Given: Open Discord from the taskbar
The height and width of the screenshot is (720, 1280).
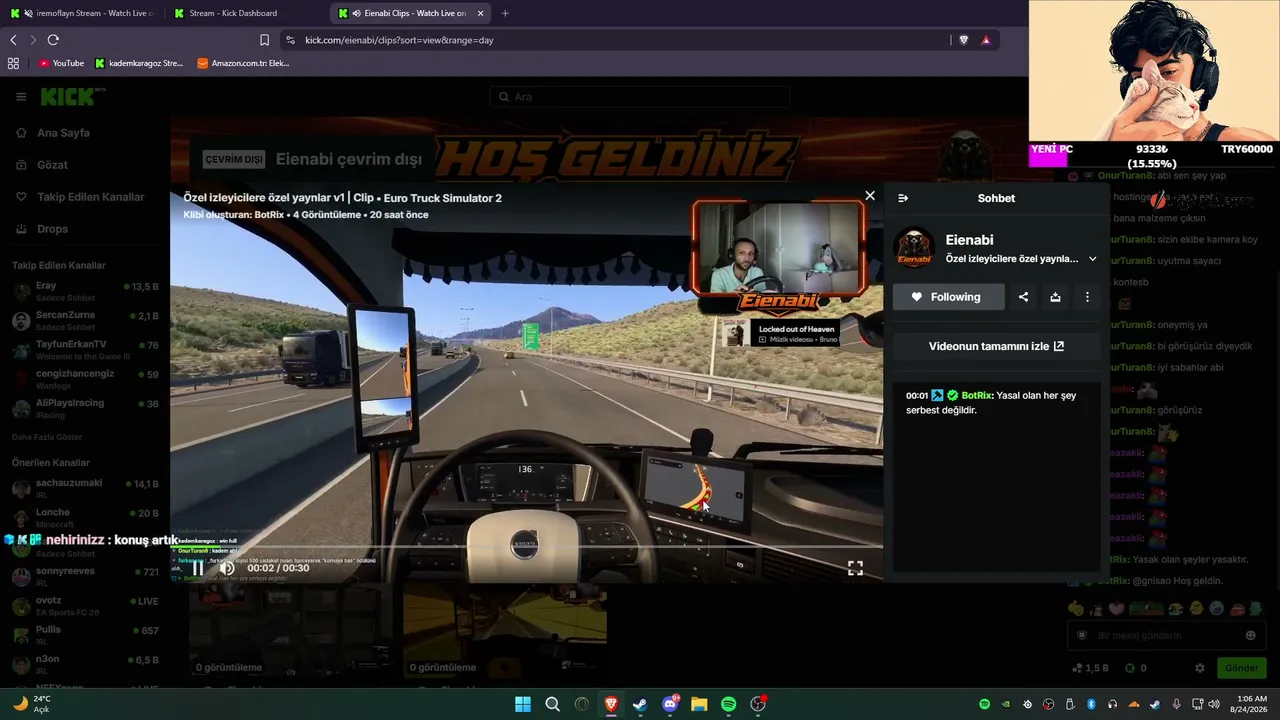Looking at the screenshot, I should point(670,704).
